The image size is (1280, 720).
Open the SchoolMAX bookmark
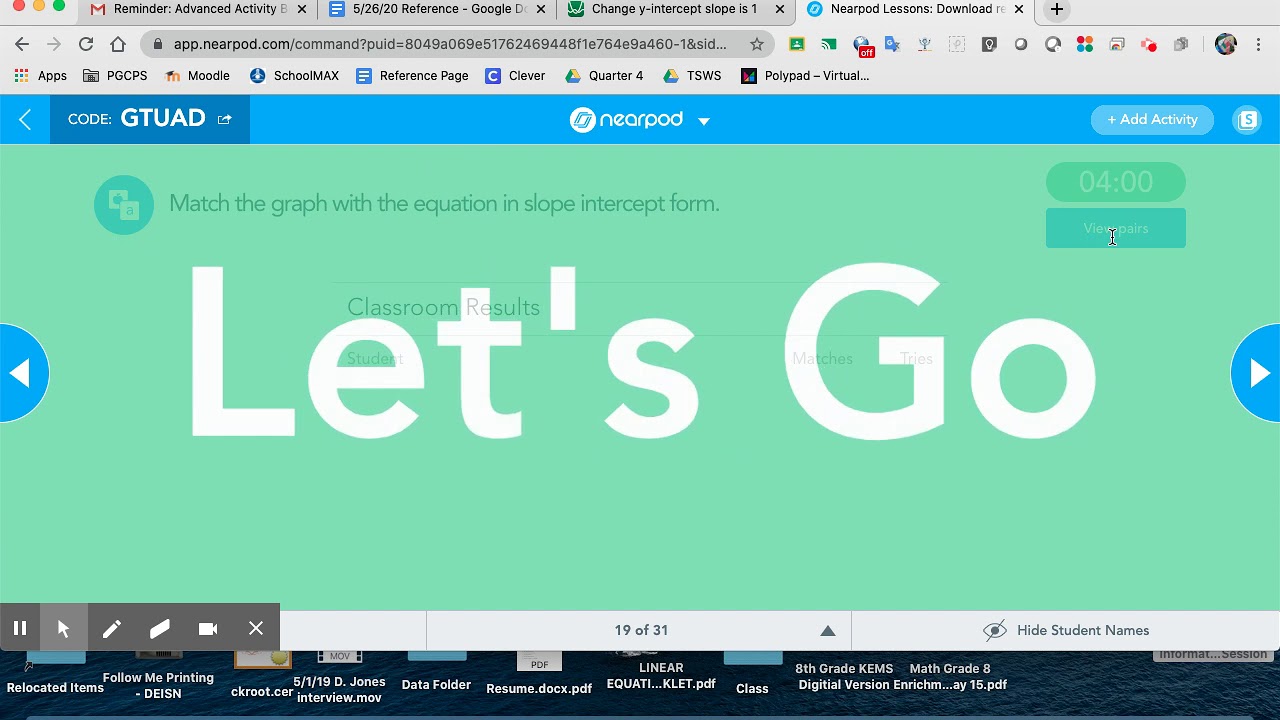point(294,75)
